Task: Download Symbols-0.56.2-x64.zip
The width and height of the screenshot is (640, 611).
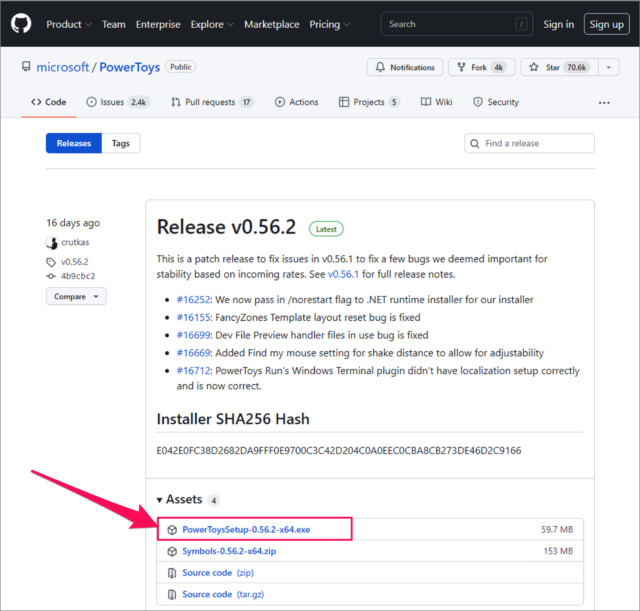Action: tap(230, 550)
